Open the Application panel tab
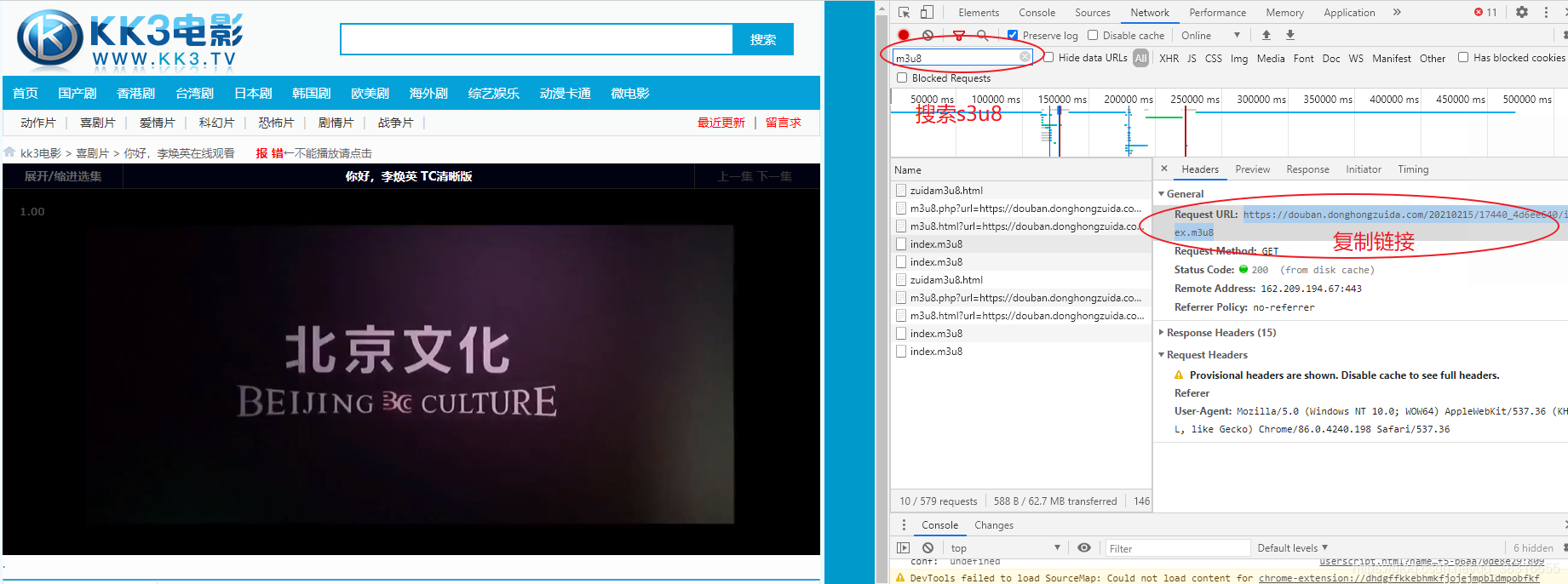Image resolution: width=1568 pixels, height=584 pixels. (1349, 12)
